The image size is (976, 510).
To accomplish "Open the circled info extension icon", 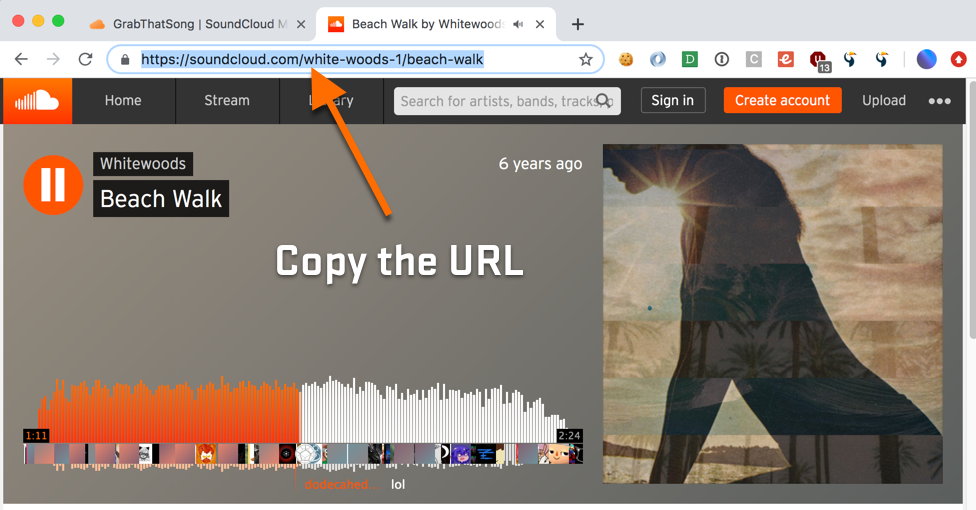I will pos(721,59).
